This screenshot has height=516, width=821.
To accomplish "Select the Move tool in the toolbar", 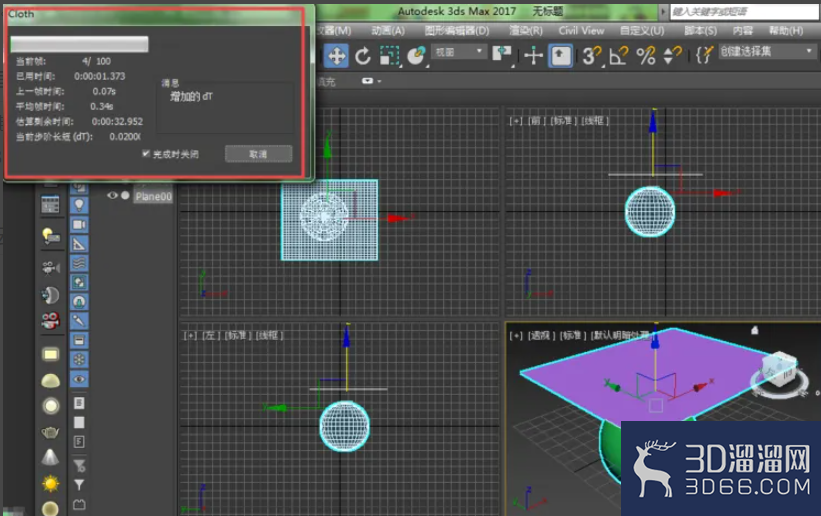I will [x=336, y=56].
